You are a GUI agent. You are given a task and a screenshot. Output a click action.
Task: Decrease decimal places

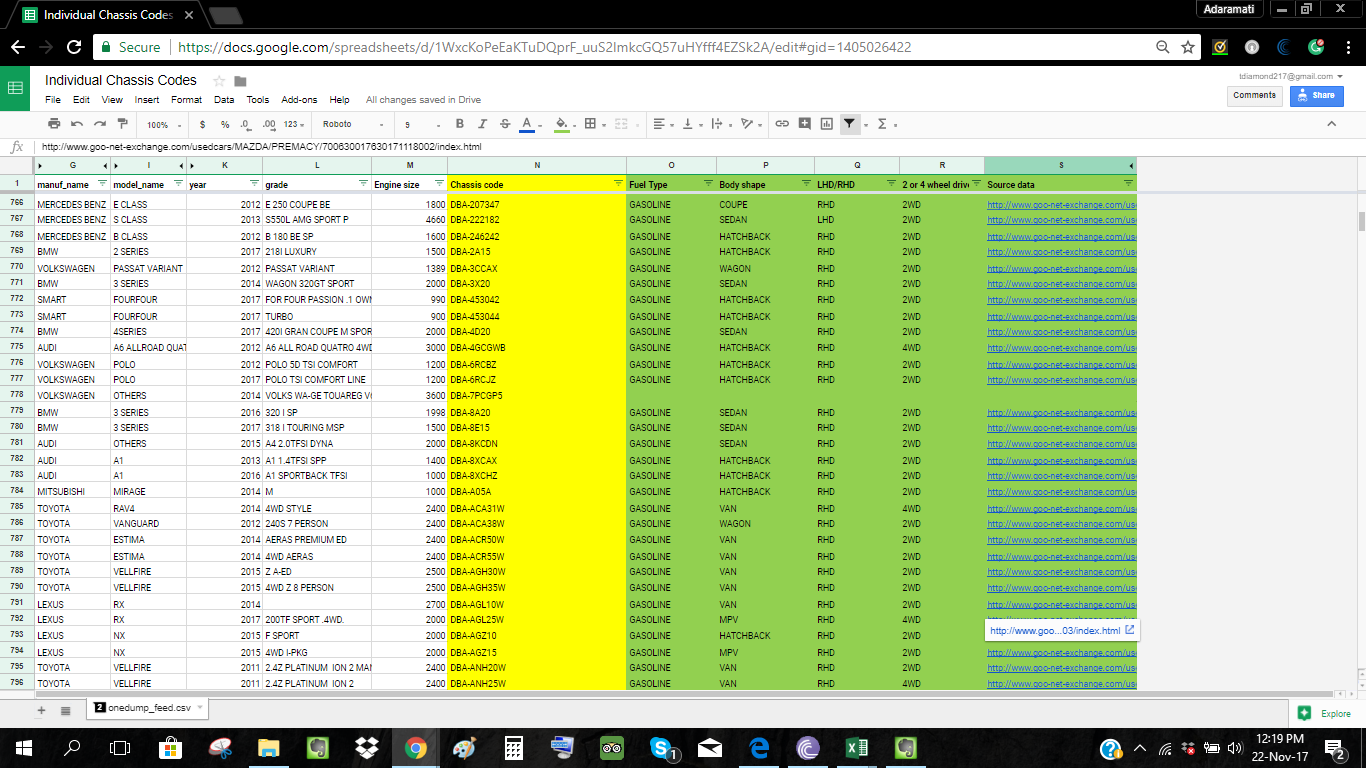click(x=247, y=124)
